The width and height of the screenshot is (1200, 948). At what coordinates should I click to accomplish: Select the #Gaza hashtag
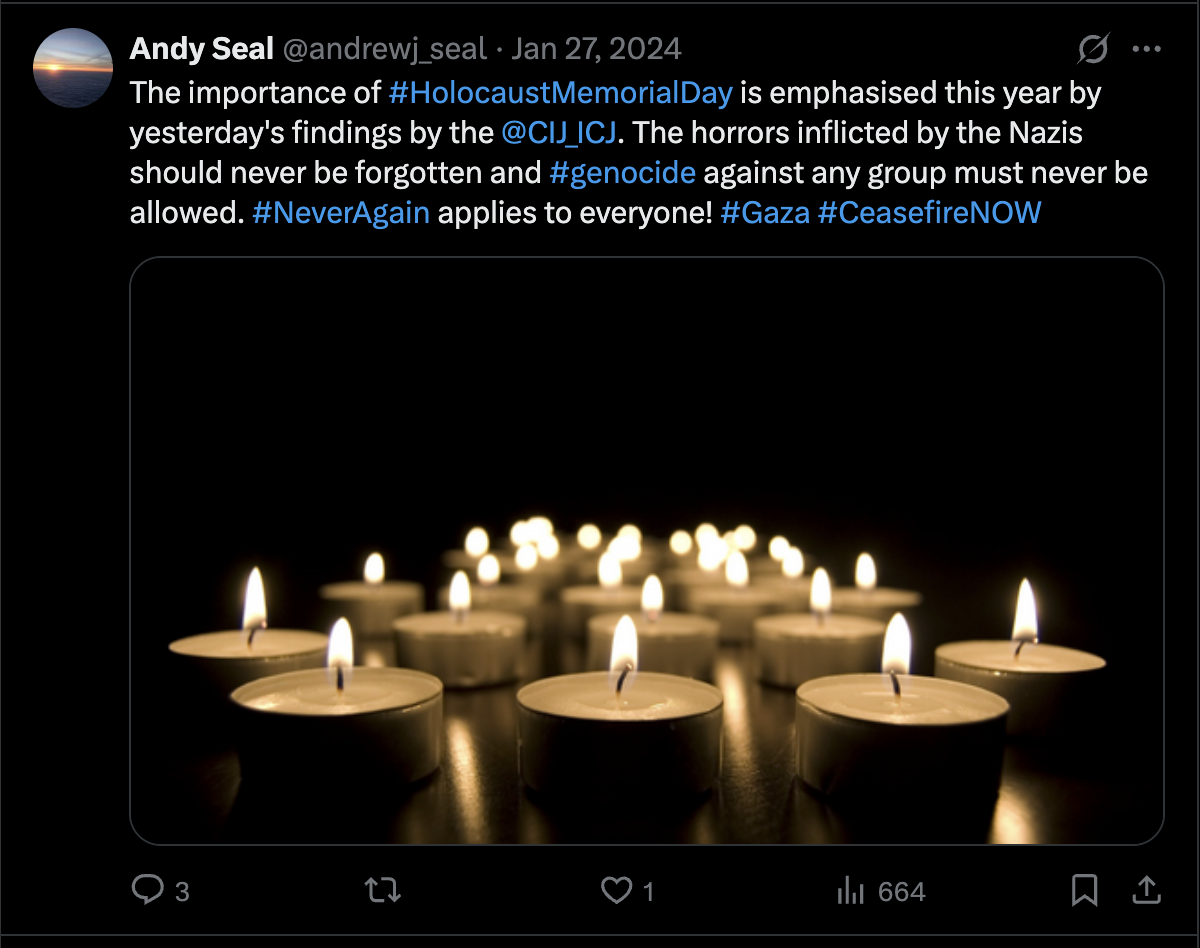764,212
